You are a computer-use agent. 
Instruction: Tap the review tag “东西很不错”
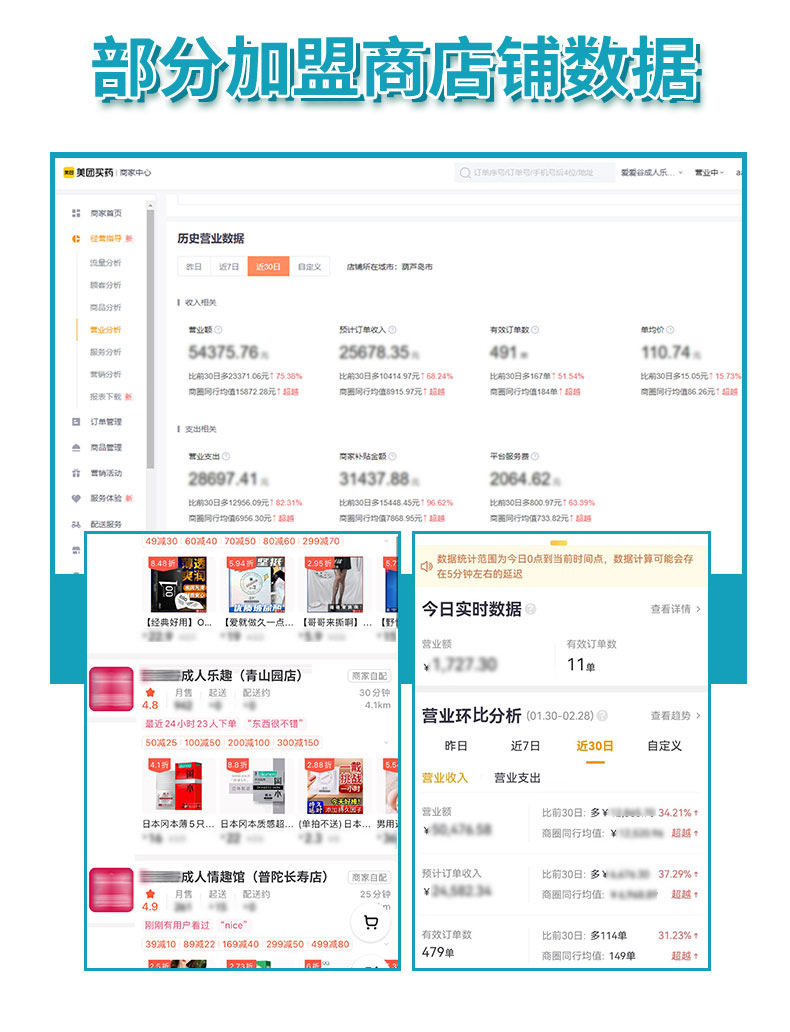coord(275,723)
